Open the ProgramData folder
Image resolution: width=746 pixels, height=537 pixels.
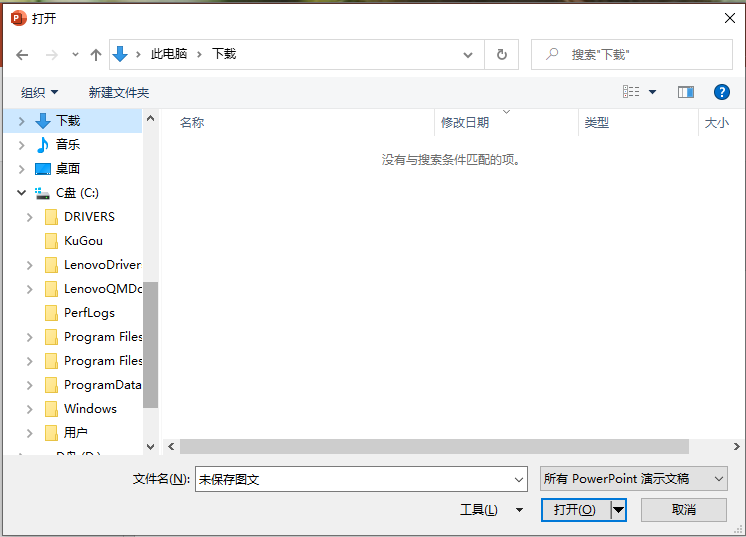pyautogui.click(x=102, y=385)
